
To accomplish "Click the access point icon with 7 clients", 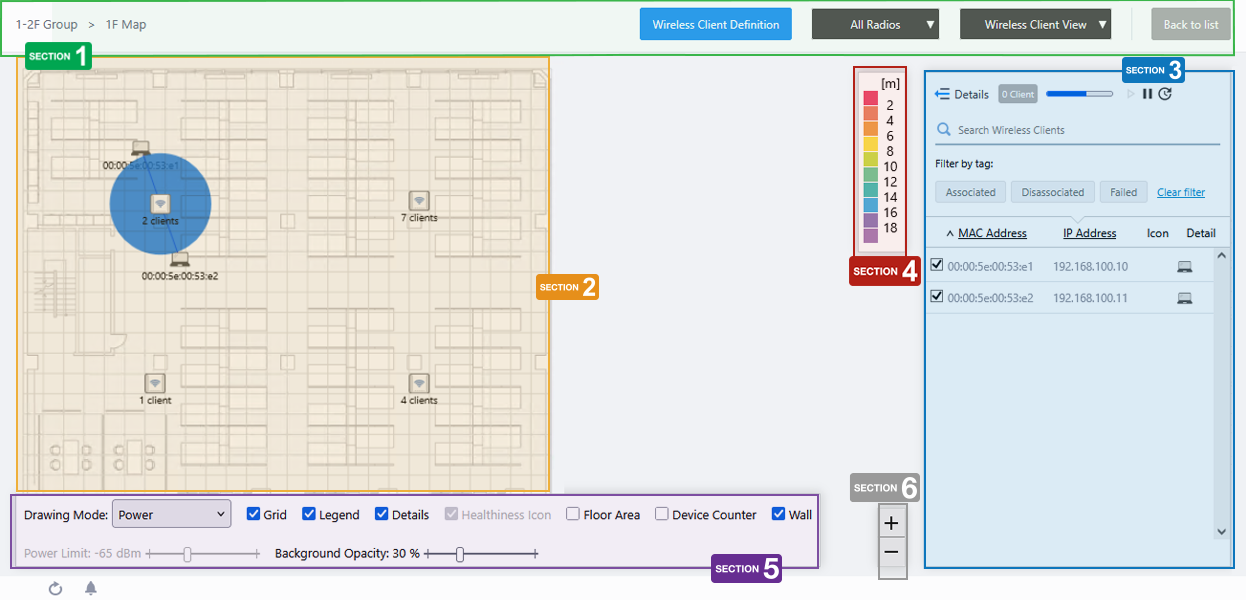I will (419, 201).
